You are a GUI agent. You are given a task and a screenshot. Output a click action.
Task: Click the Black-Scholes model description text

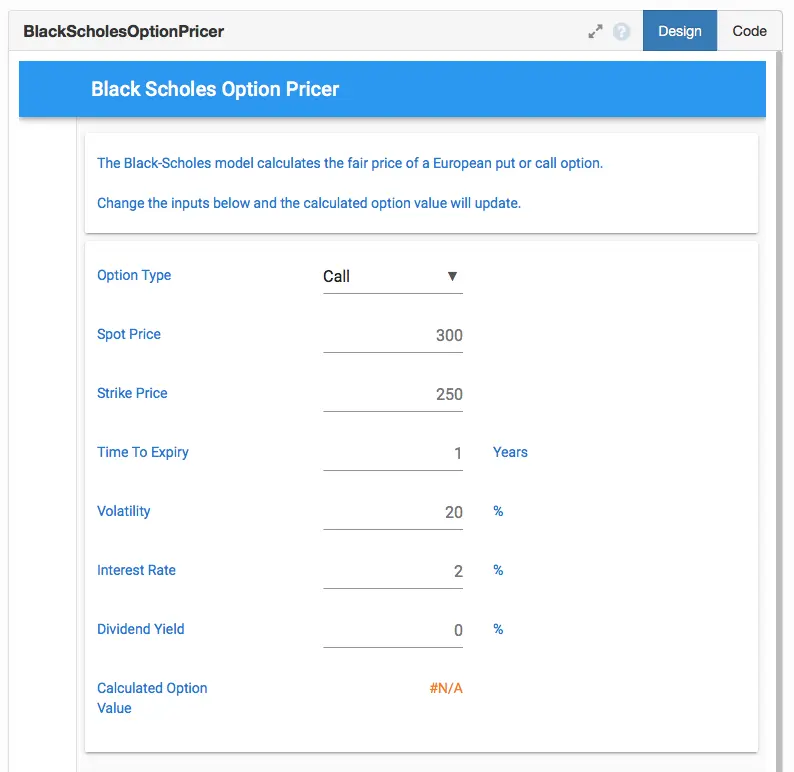pos(350,164)
